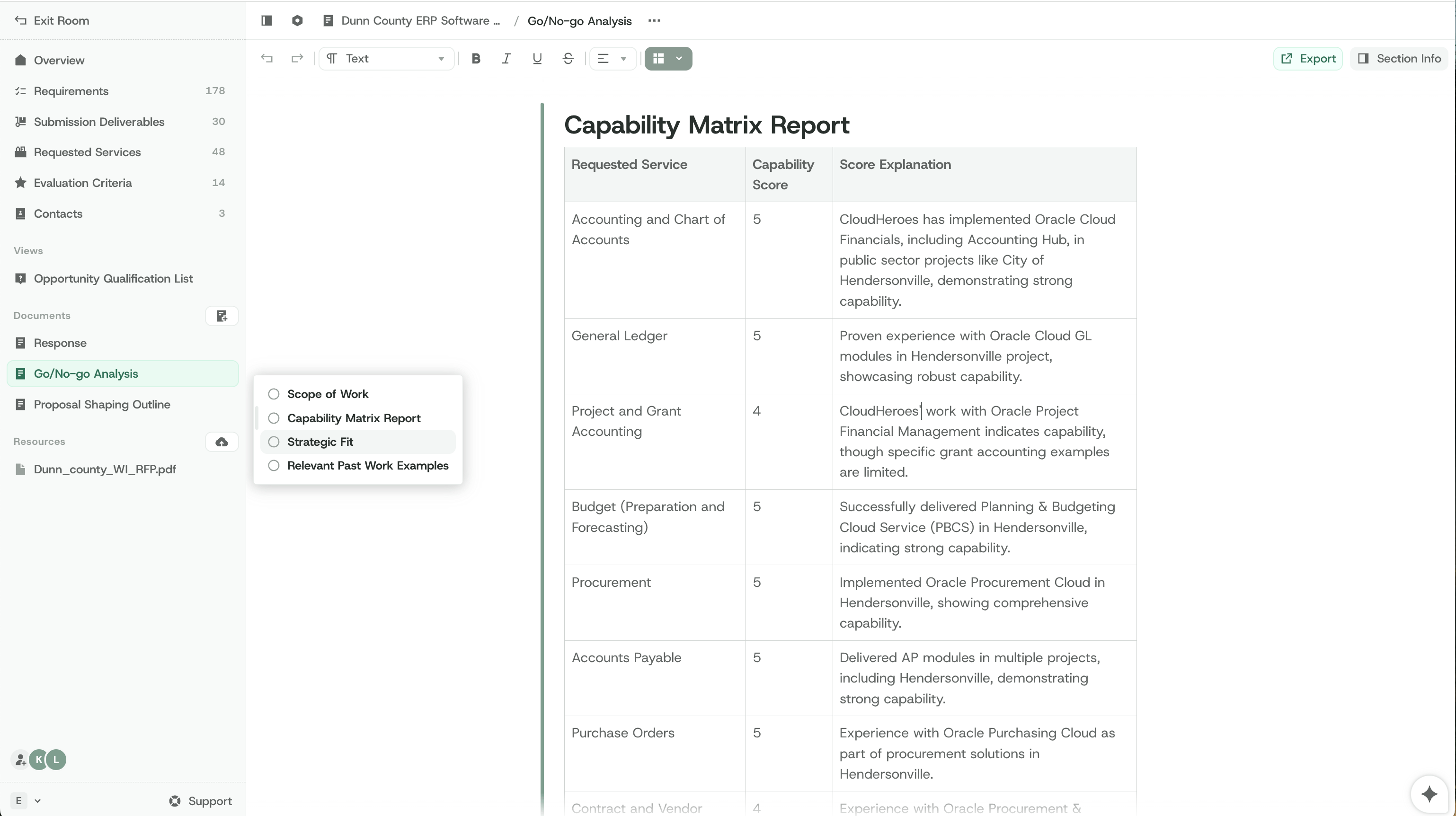The width and height of the screenshot is (1456, 816).
Task: Toggle italic formatting
Action: tap(506, 59)
